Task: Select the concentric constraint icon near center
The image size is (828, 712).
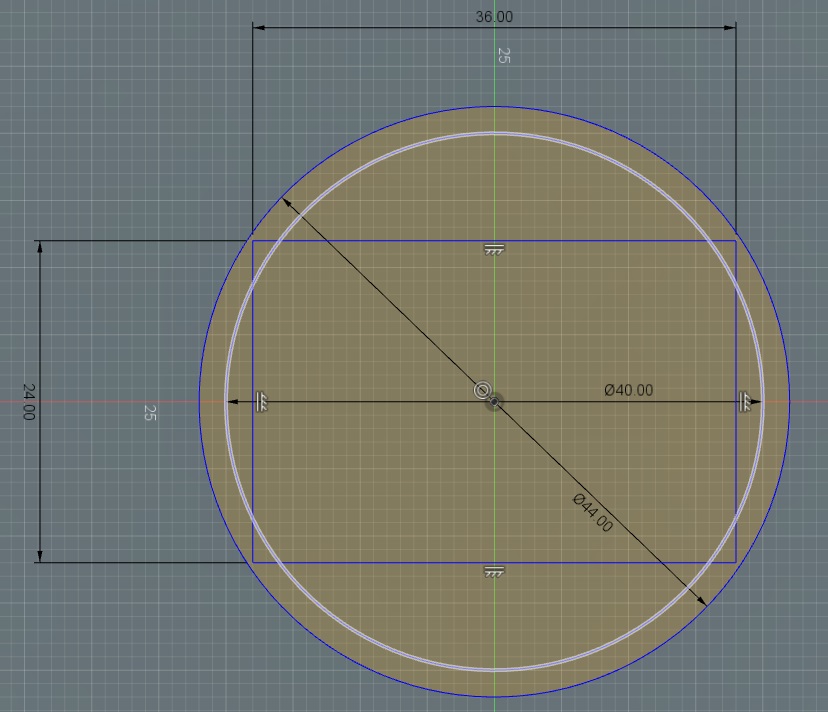Action: pos(482,390)
